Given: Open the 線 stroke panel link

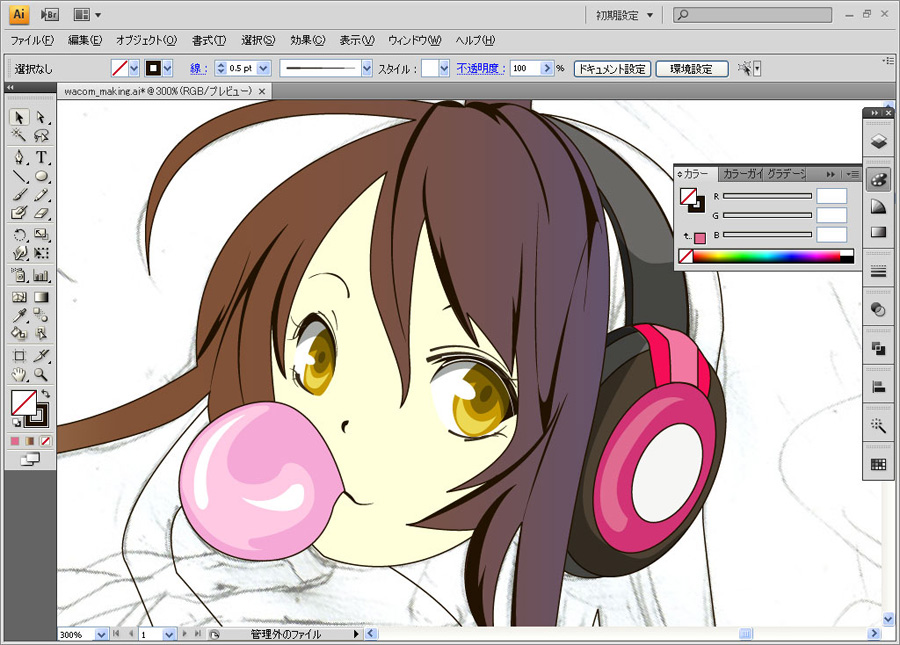Looking at the screenshot, I should [x=199, y=69].
